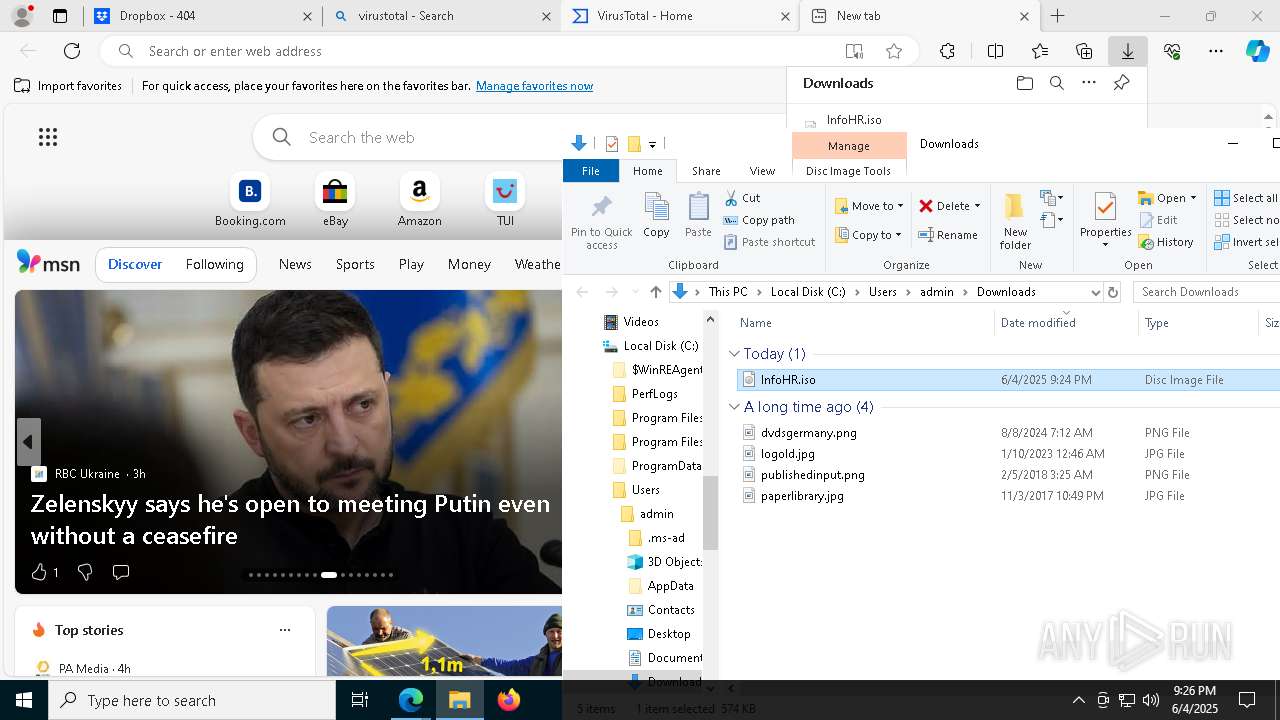Open the MSN app launcher grid
The image size is (1280, 720).
48,137
